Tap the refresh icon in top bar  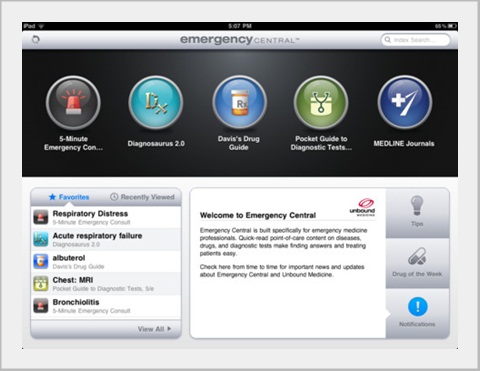point(36,40)
